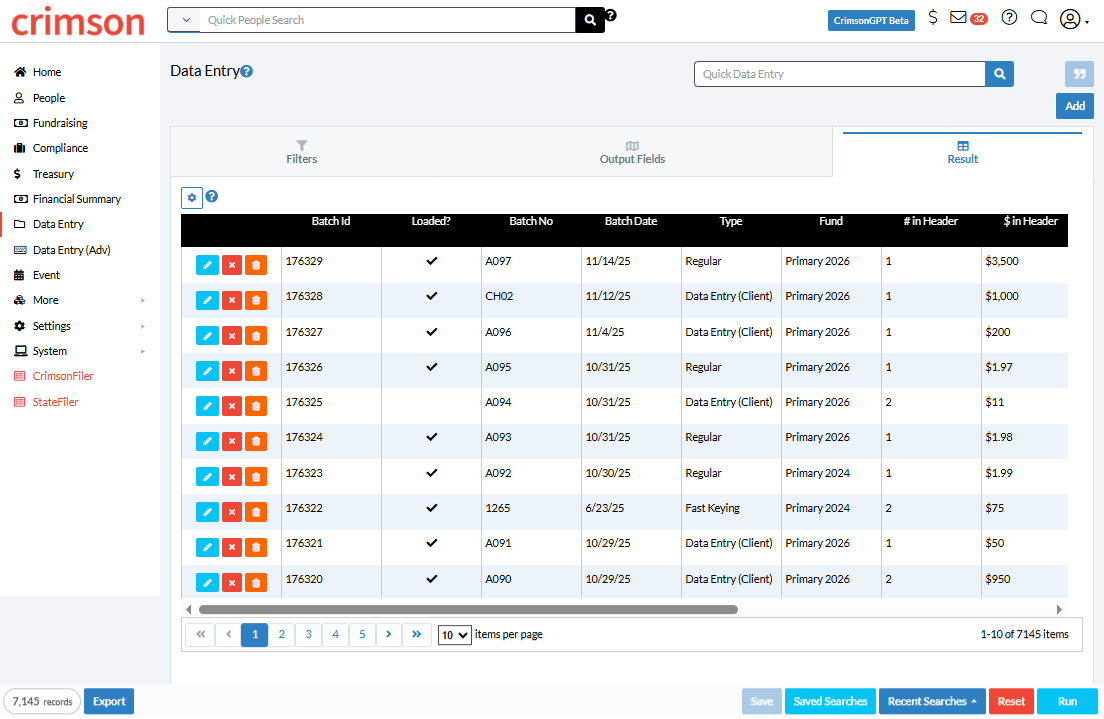1104x719 pixels.
Task: Click the red X icon for batch 176327
Action: point(232,336)
